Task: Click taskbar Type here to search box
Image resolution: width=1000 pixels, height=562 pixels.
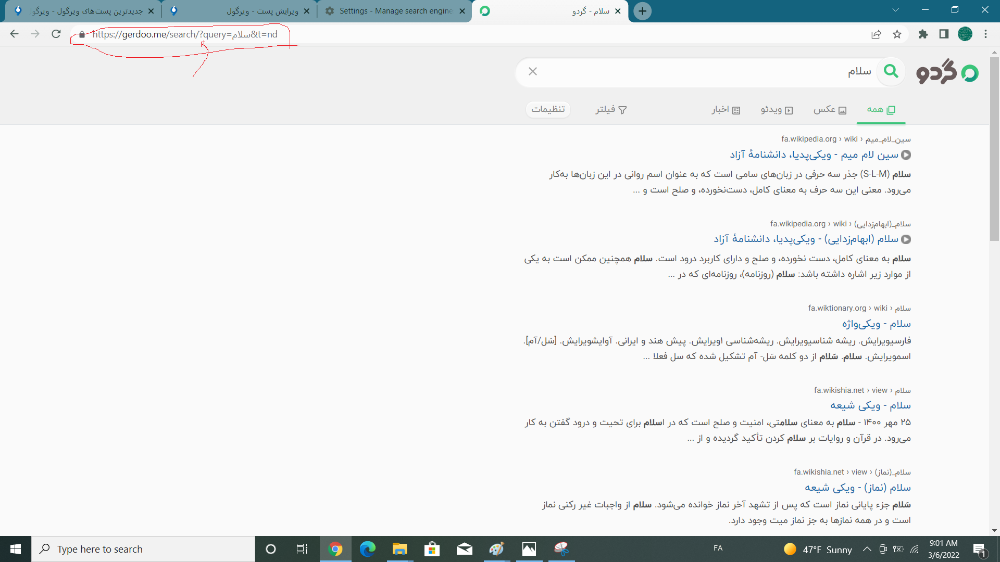Action: click(x=143, y=549)
